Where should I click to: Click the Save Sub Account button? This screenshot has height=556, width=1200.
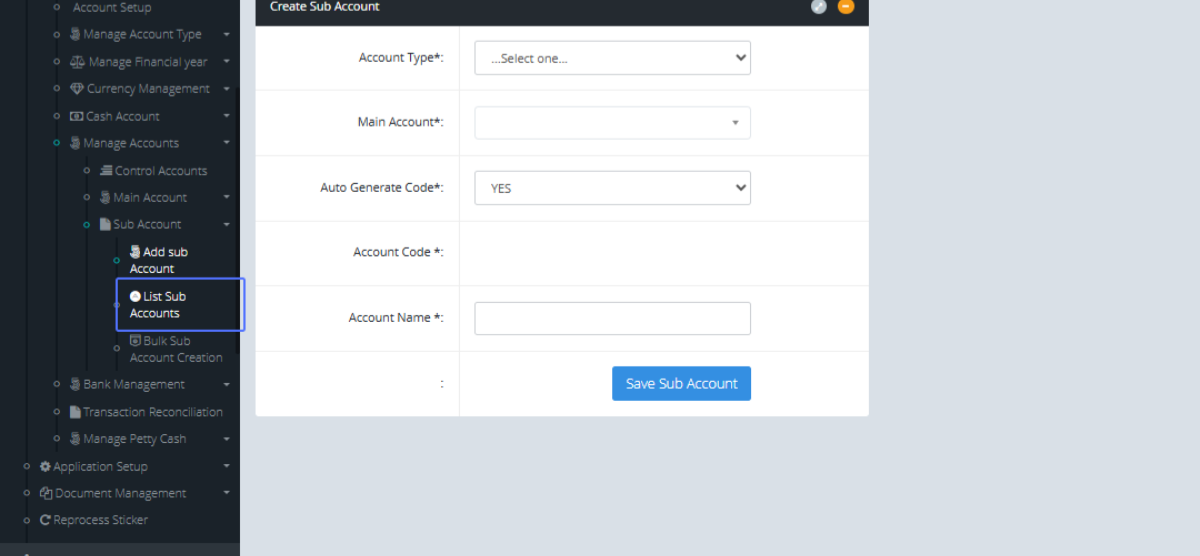pos(681,383)
